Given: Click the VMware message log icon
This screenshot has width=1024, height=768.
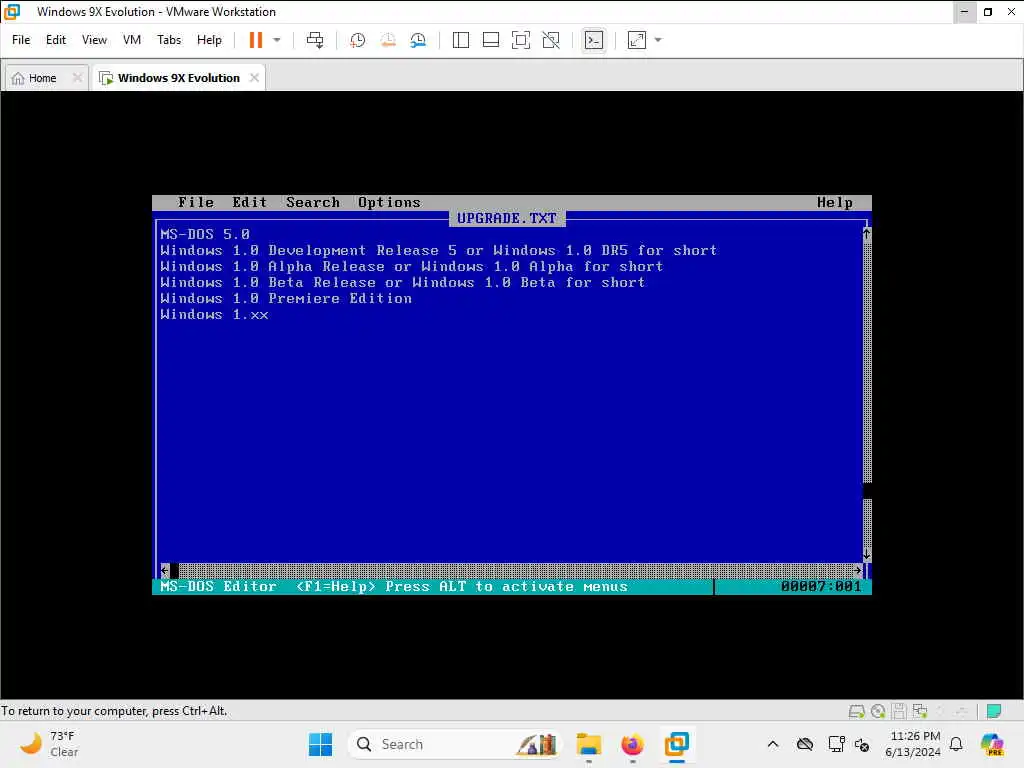Looking at the screenshot, I should tap(994, 711).
